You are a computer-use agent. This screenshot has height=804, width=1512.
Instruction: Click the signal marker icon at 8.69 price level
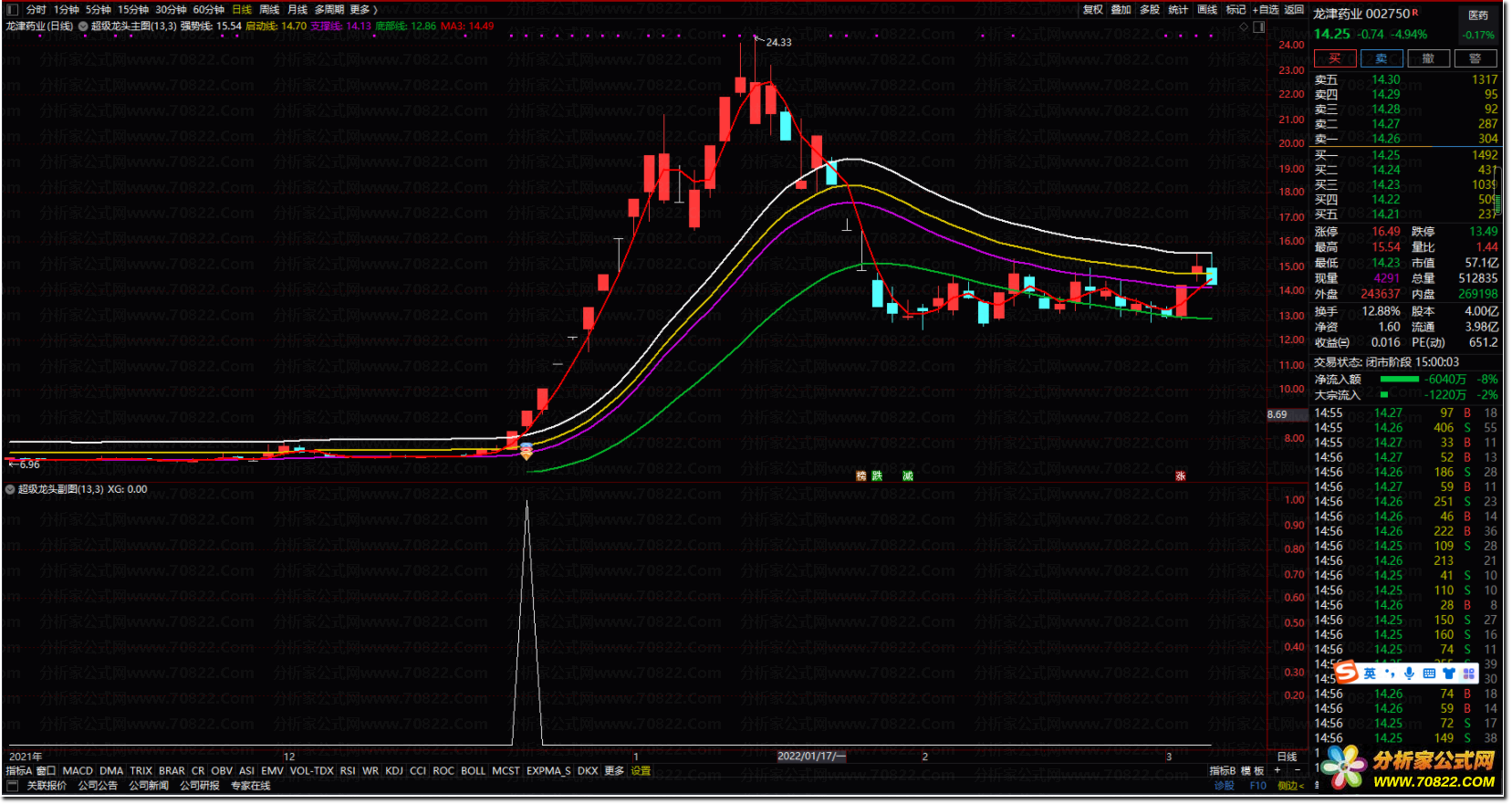pyautogui.click(x=527, y=450)
